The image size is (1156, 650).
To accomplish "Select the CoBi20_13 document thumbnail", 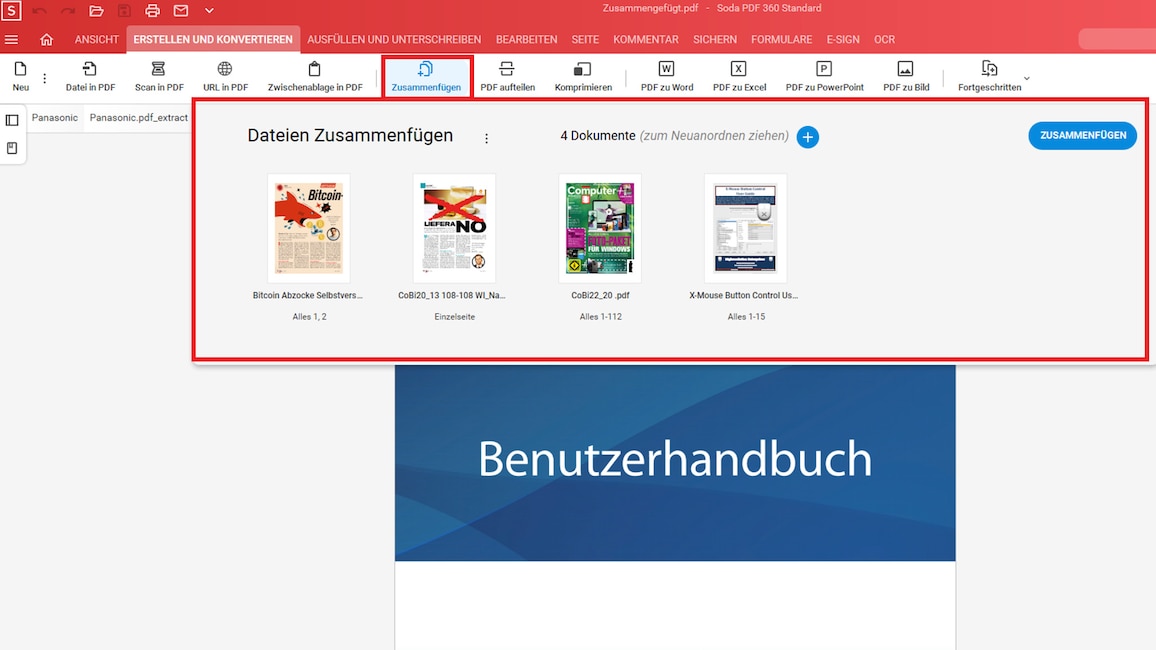I will pyautogui.click(x=454, y=228).
